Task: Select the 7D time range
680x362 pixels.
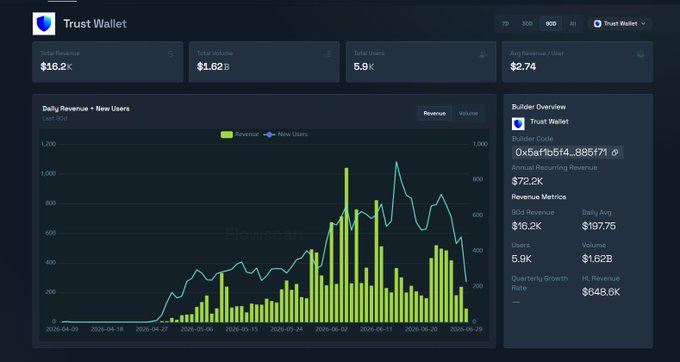Action: click(x=505, y=24)
